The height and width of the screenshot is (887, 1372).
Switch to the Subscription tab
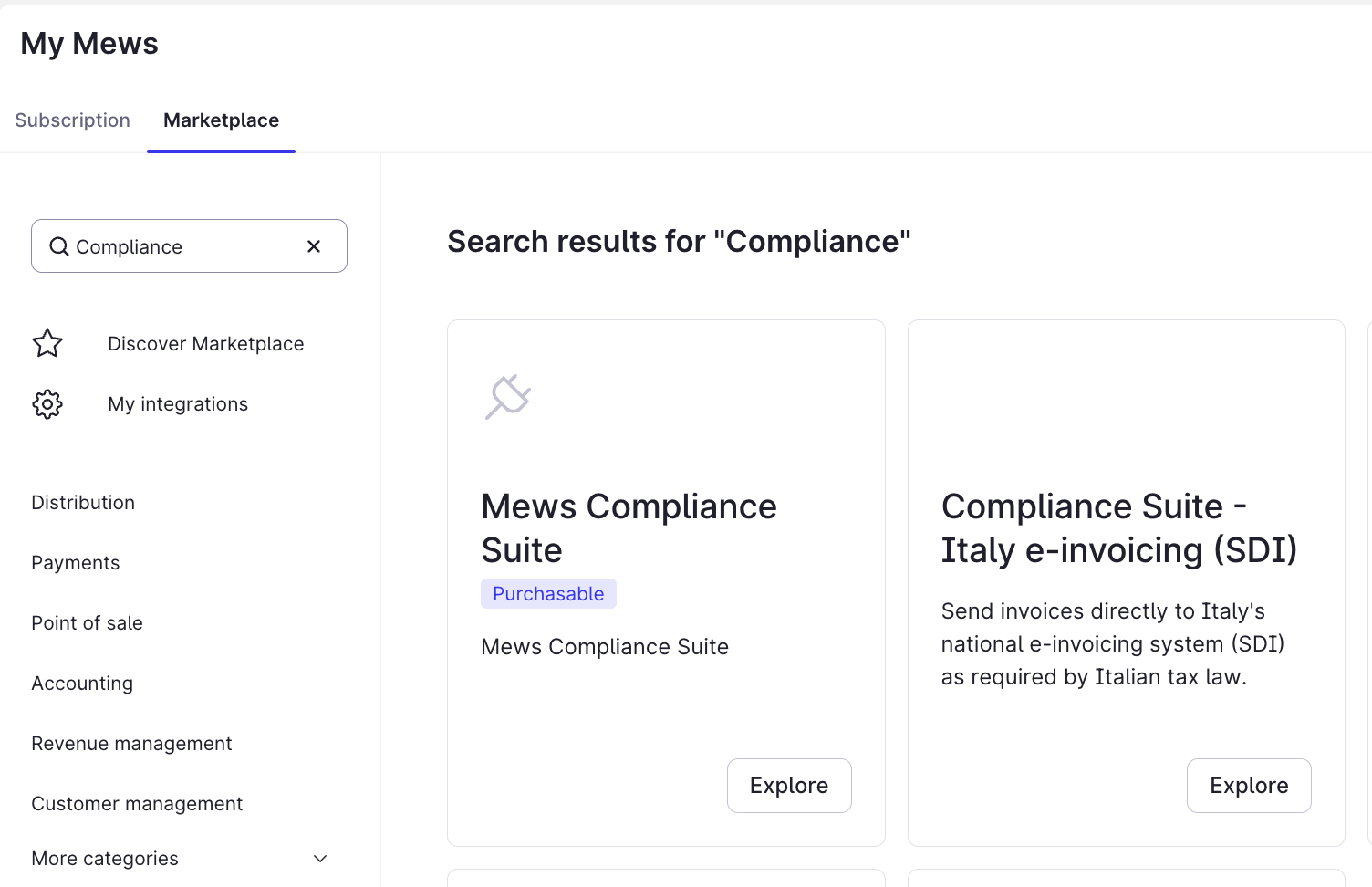pos(73,120)
